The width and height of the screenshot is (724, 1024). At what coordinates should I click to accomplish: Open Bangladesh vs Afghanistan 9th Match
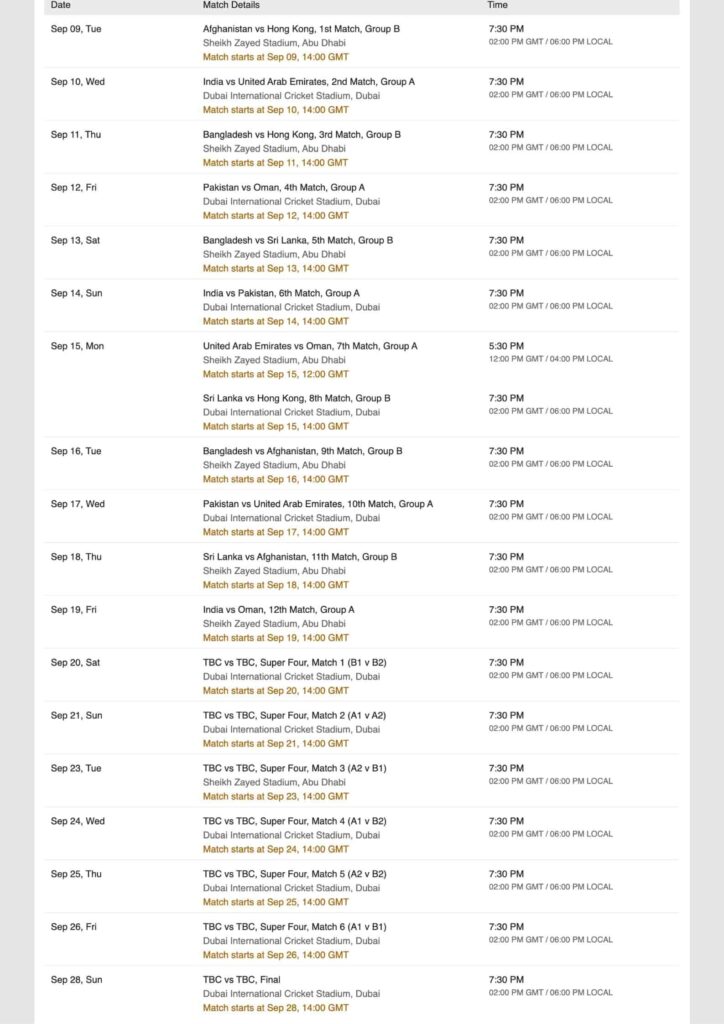pyautogui.click(x=302, y=451)
